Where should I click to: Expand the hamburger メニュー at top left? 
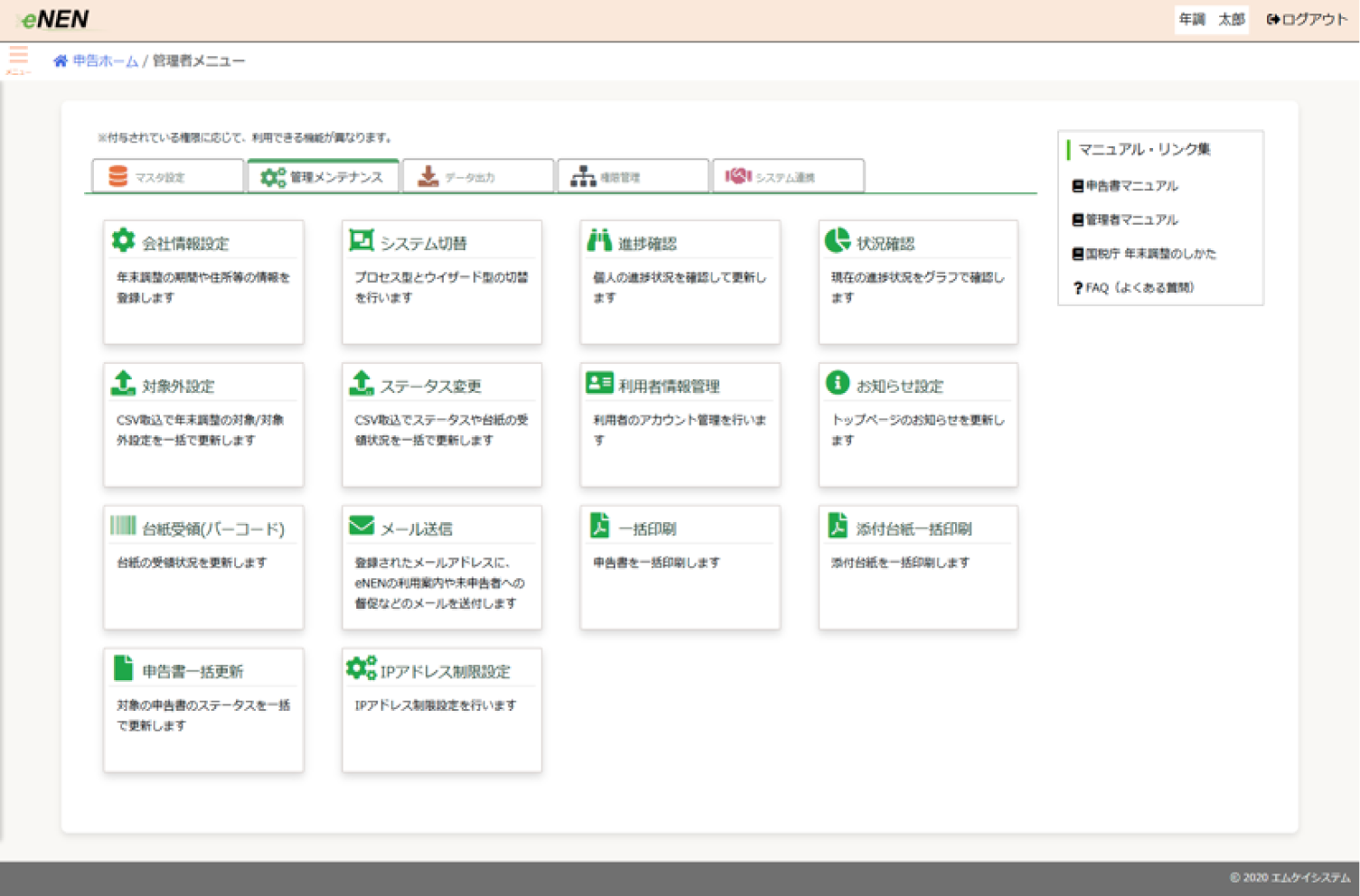click(x=18, y=58)
